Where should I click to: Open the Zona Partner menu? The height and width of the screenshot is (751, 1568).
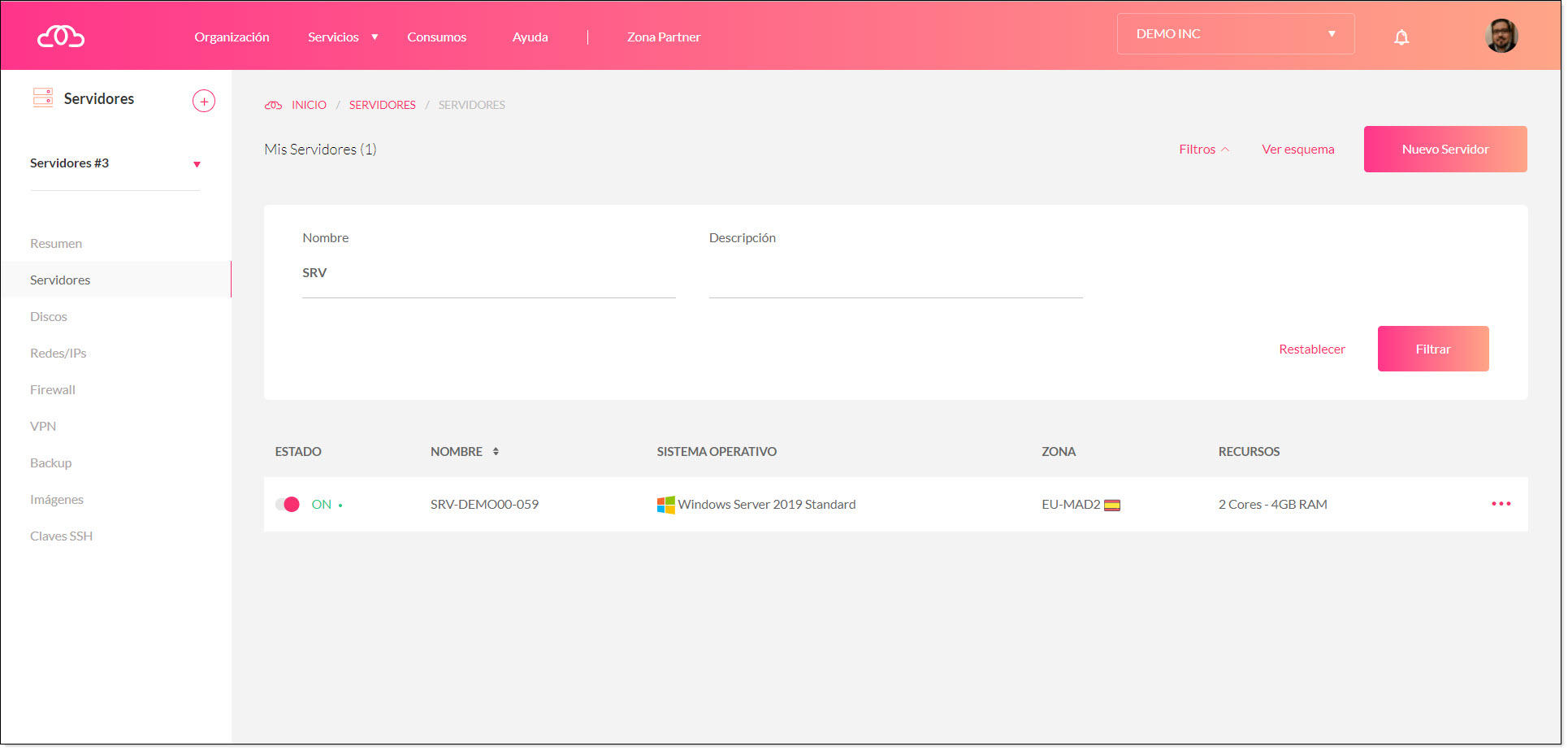pyautogui.click(x=664, y=37)
